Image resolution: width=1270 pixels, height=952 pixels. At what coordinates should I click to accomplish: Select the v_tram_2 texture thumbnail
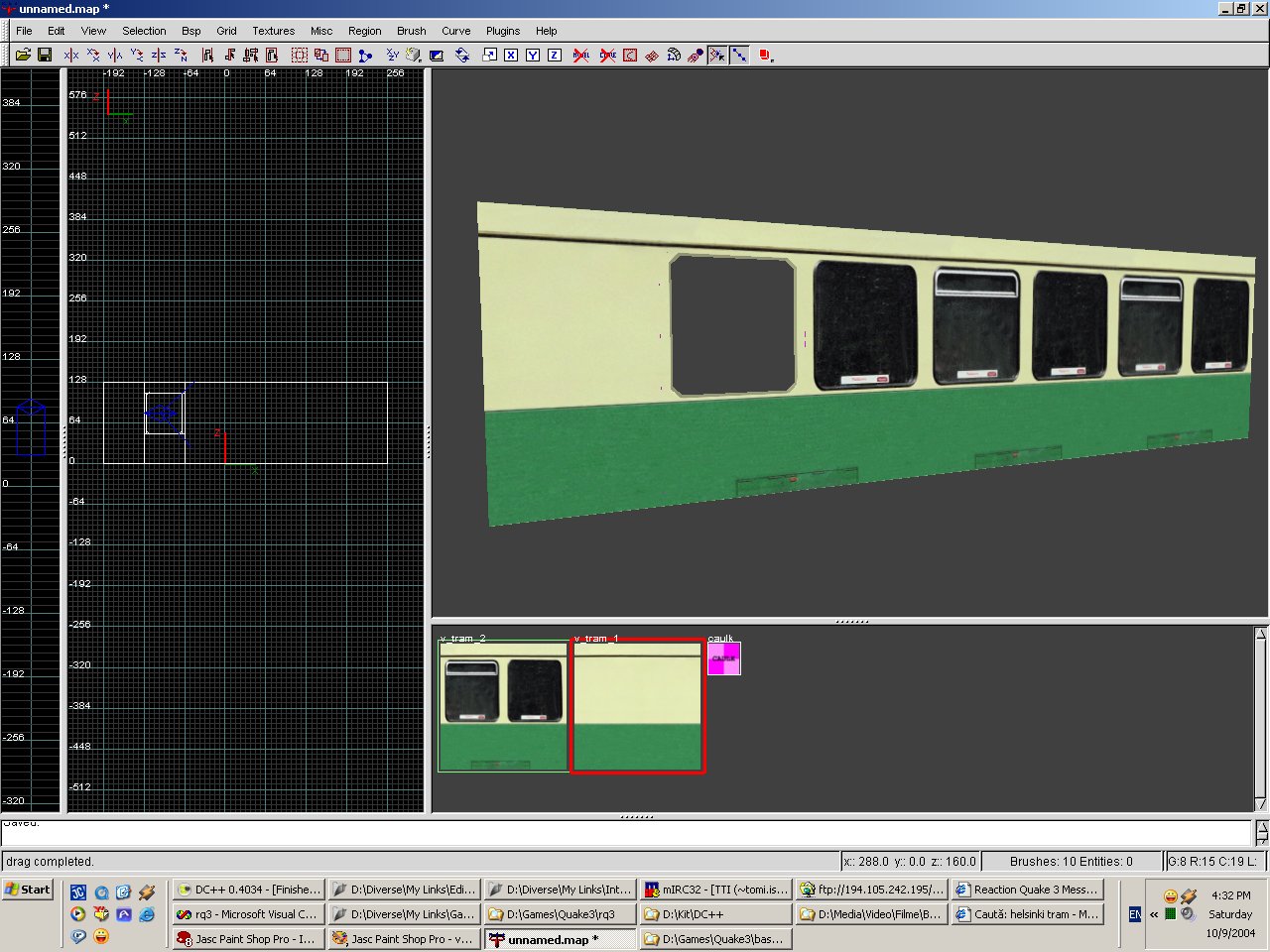pyautogui.click(x=503, y=706)
